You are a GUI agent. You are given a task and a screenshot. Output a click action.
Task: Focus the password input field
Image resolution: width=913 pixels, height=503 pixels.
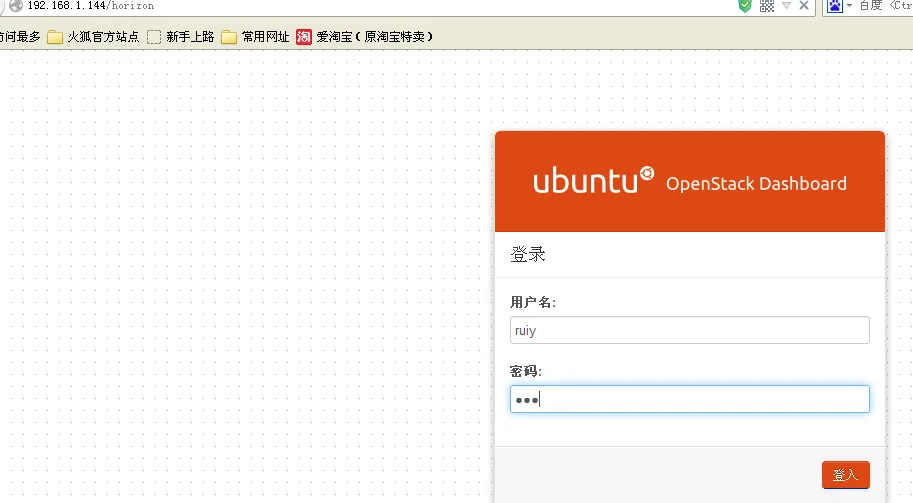(689, 399)
